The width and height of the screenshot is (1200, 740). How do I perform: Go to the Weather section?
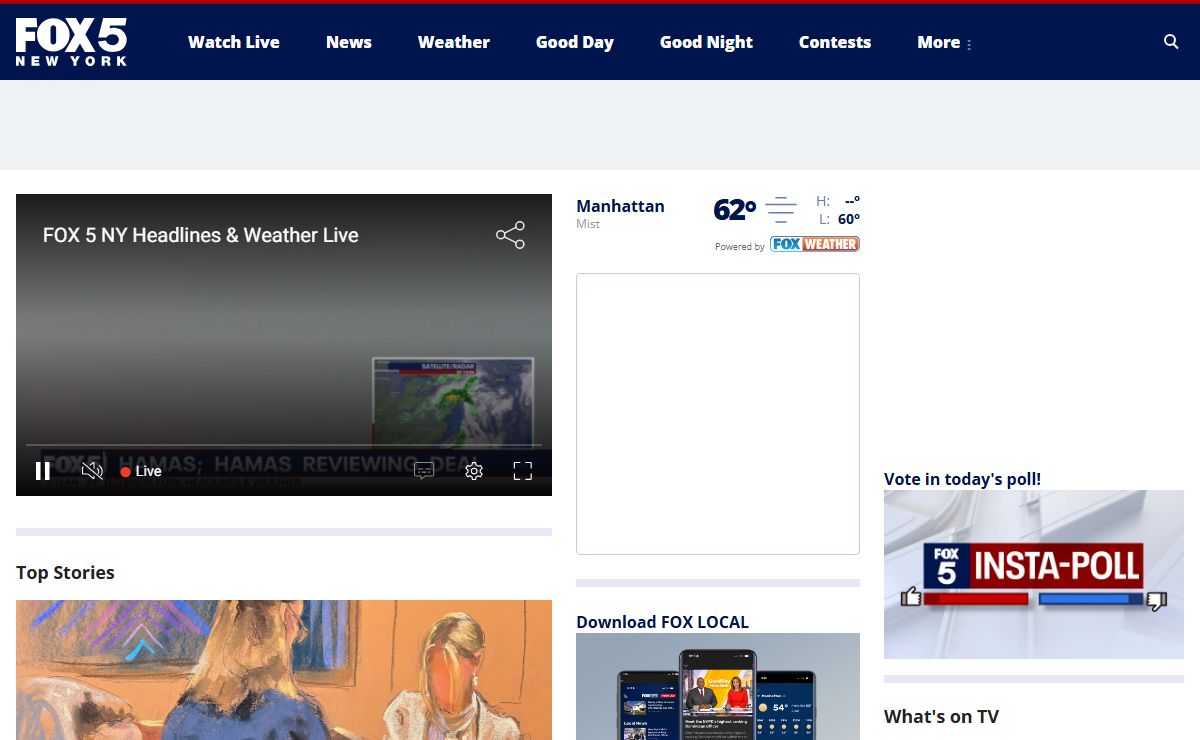pyautogui.click(x=454, y=42)
